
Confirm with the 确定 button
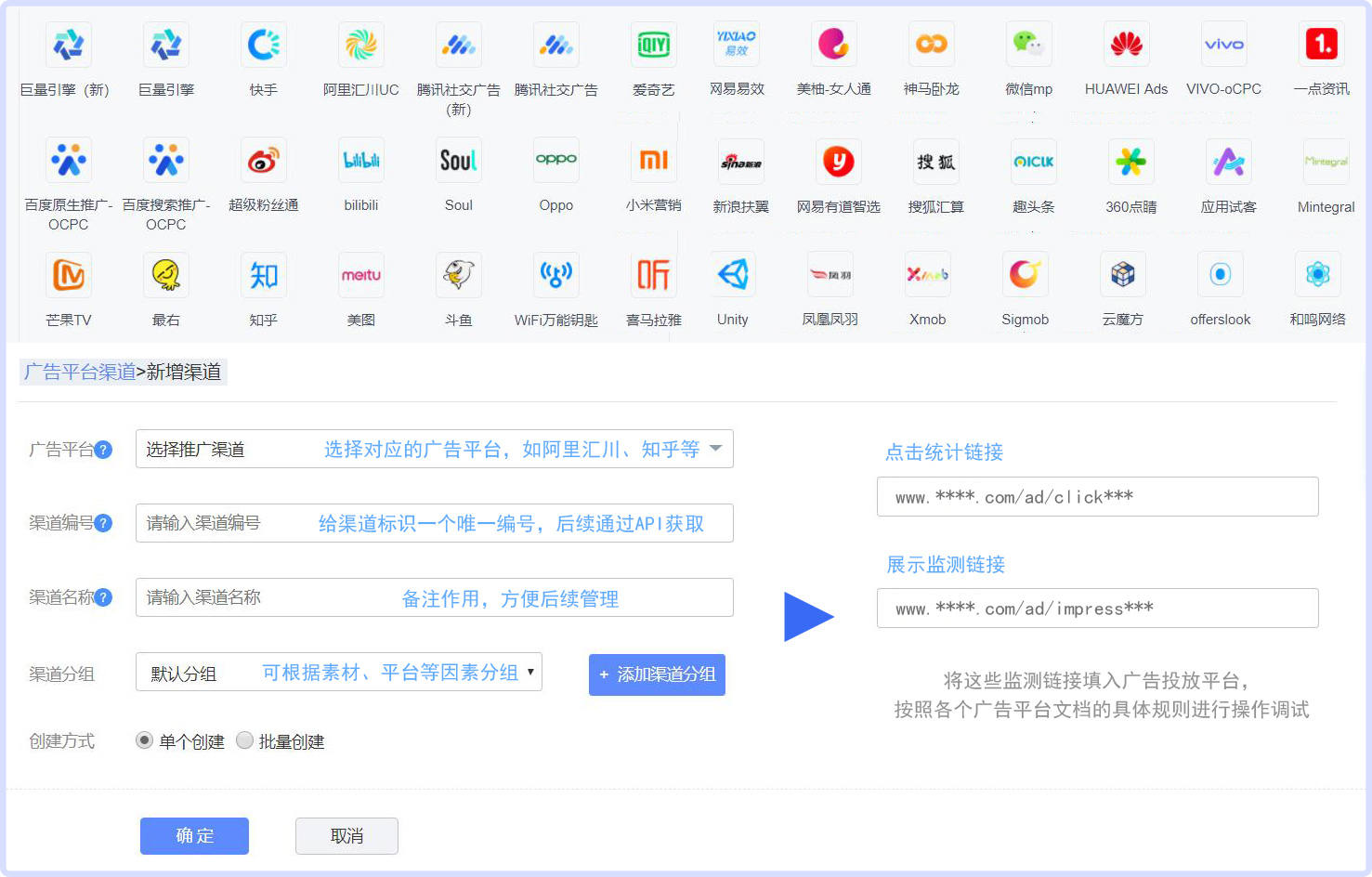194,836
